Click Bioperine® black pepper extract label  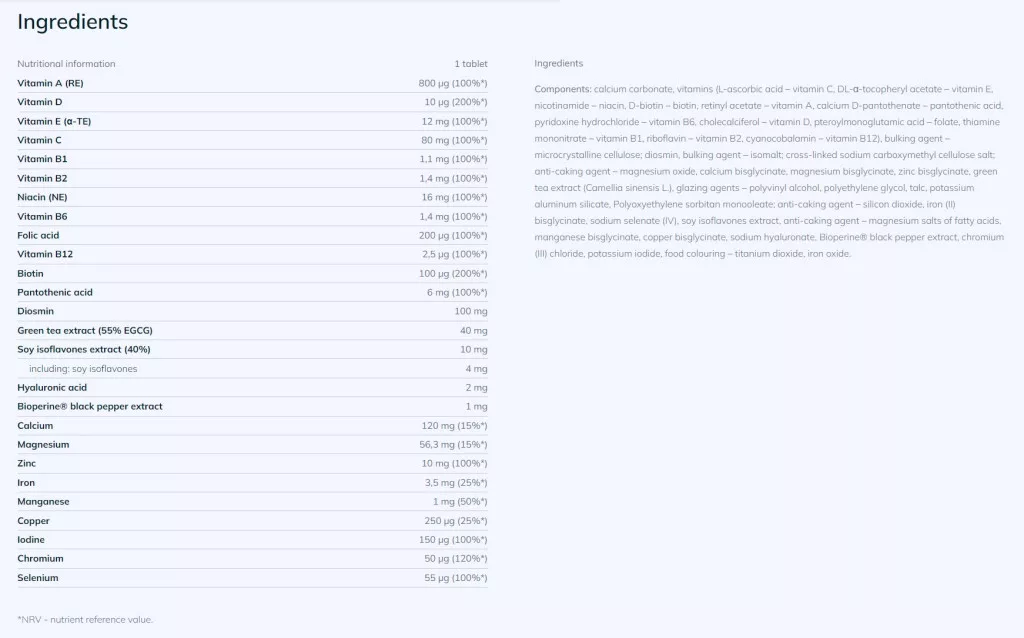pos(90,407)
